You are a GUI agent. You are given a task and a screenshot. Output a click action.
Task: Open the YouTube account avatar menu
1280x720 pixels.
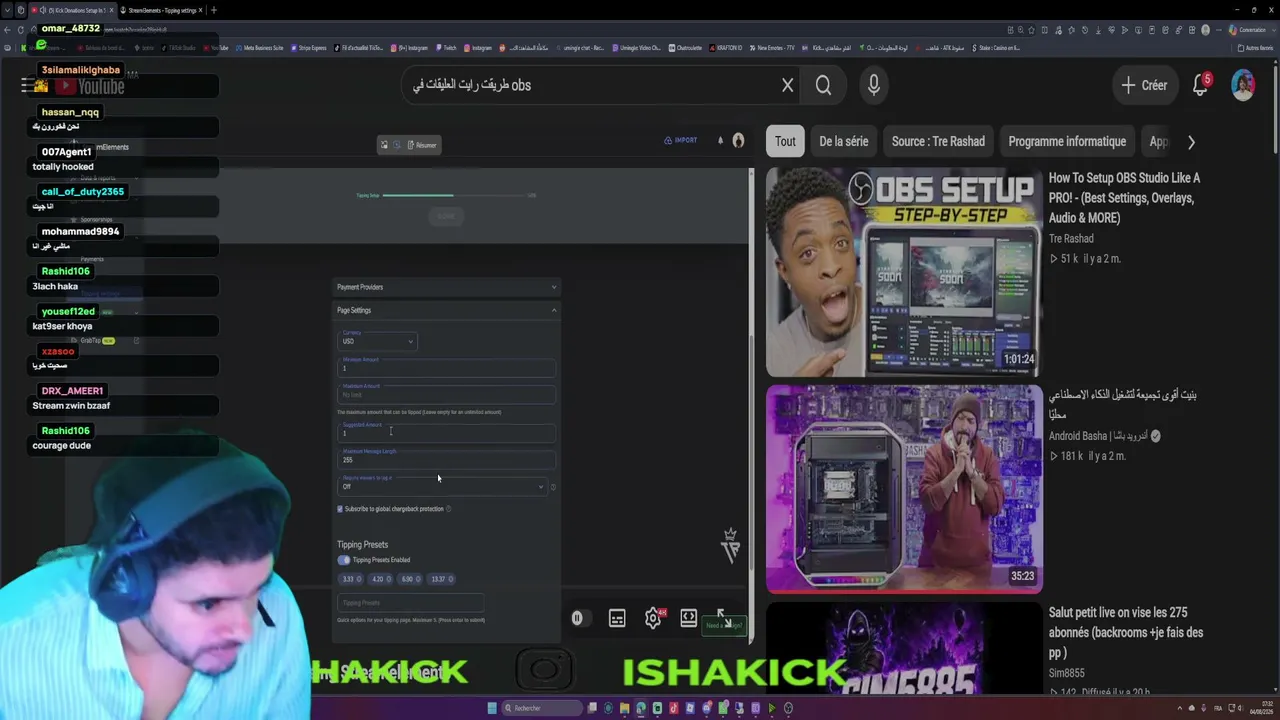point(1243,85)
